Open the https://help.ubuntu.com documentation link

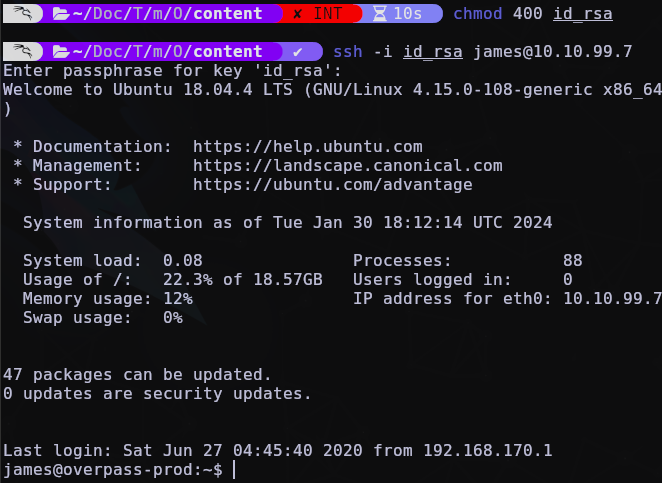[x=308, y=147]
